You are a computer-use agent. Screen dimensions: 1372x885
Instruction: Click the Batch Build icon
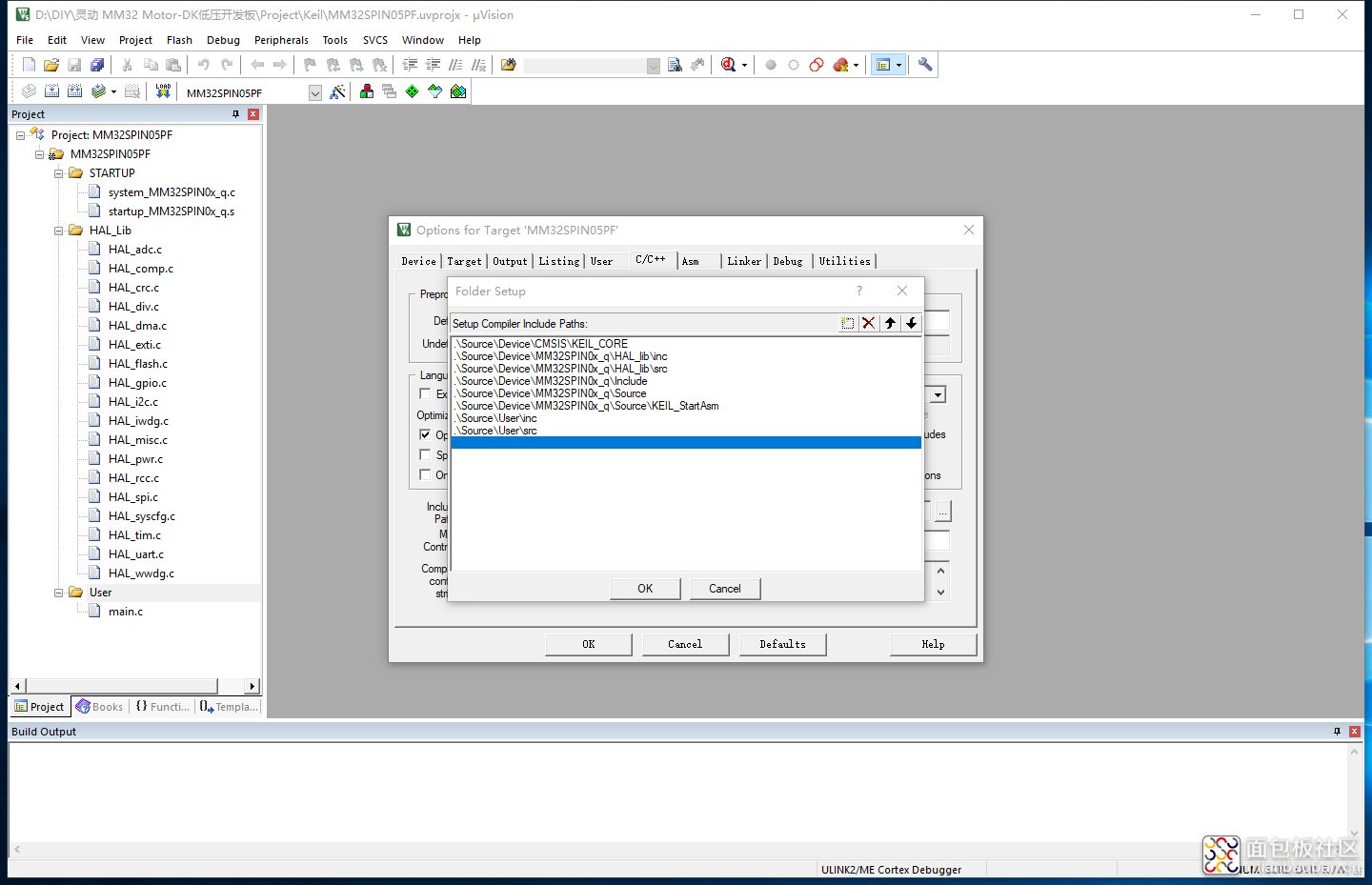point(98,91)
